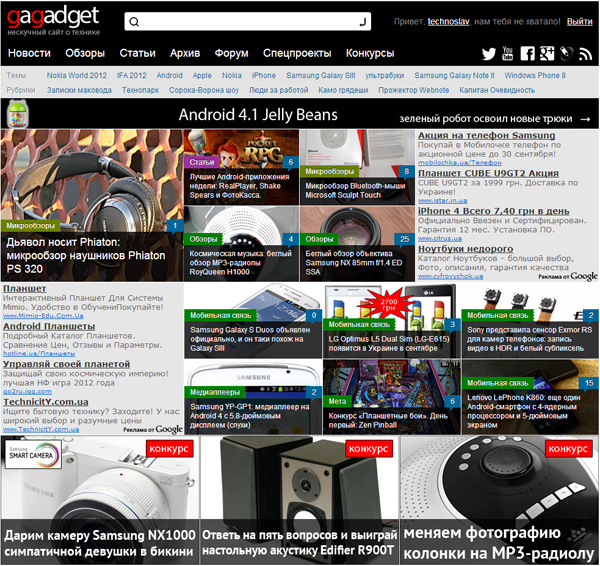Open the Windows Phone 8 topic
600x566 pixels.
(x=535, y=75)
